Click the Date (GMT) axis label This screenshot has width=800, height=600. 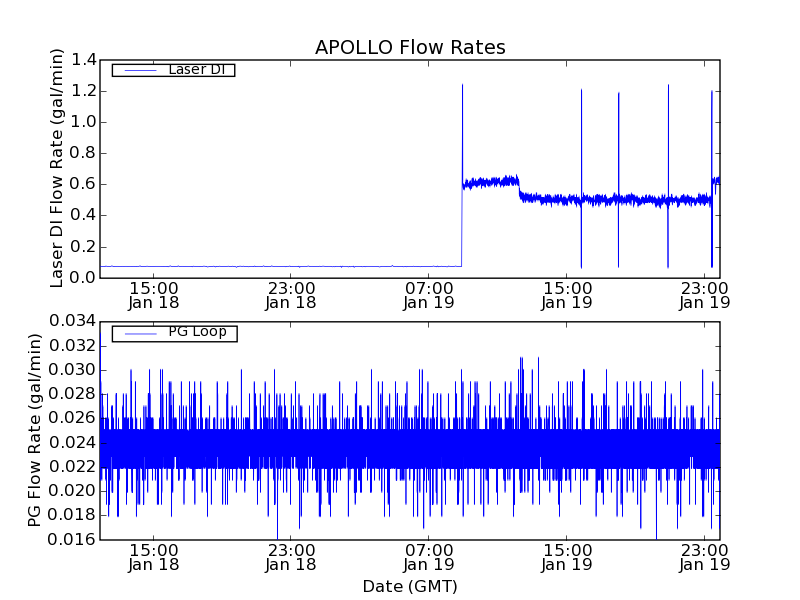tap(410, 587)
